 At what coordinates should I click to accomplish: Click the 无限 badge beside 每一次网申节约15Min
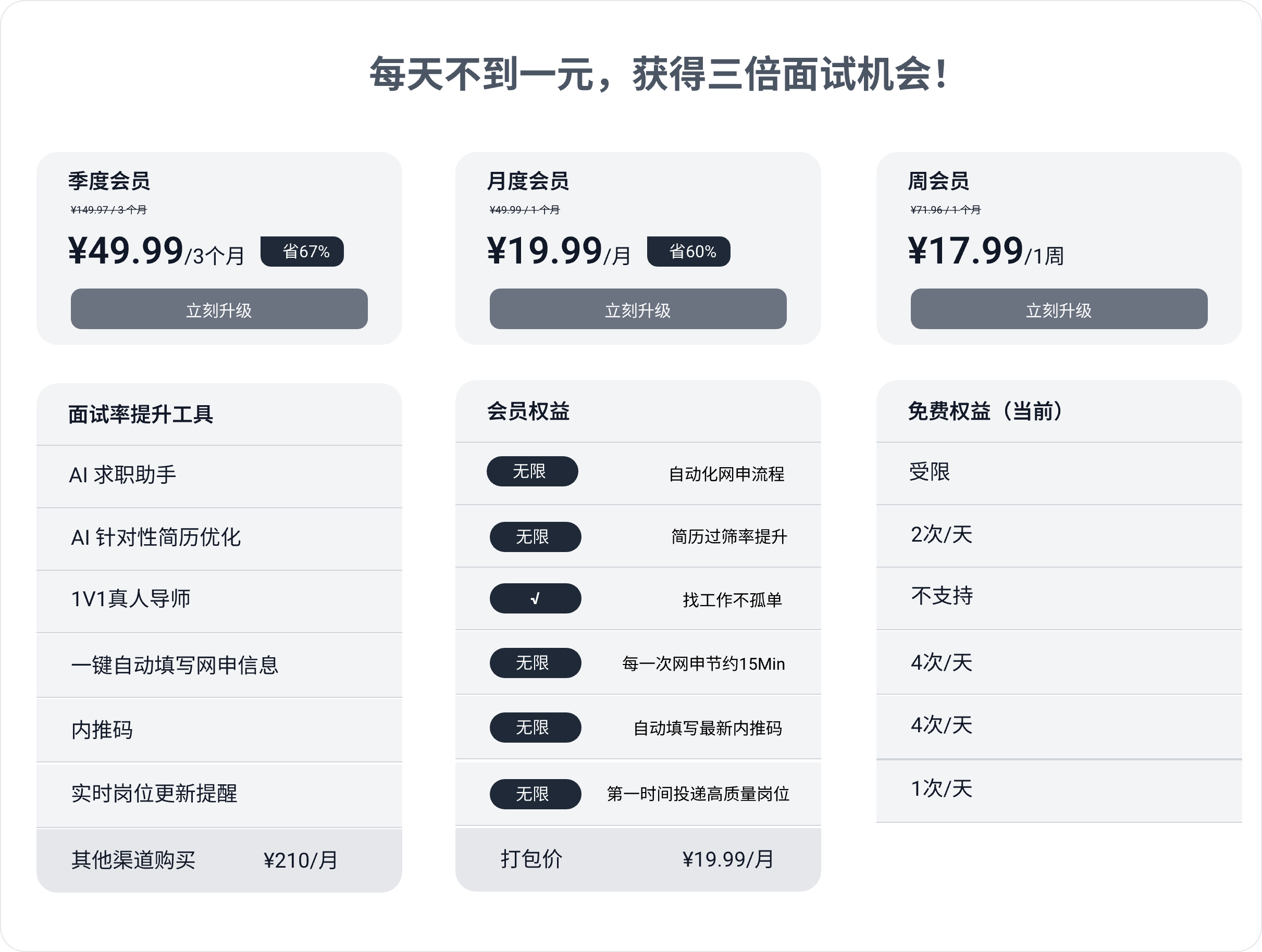point(535,663)
